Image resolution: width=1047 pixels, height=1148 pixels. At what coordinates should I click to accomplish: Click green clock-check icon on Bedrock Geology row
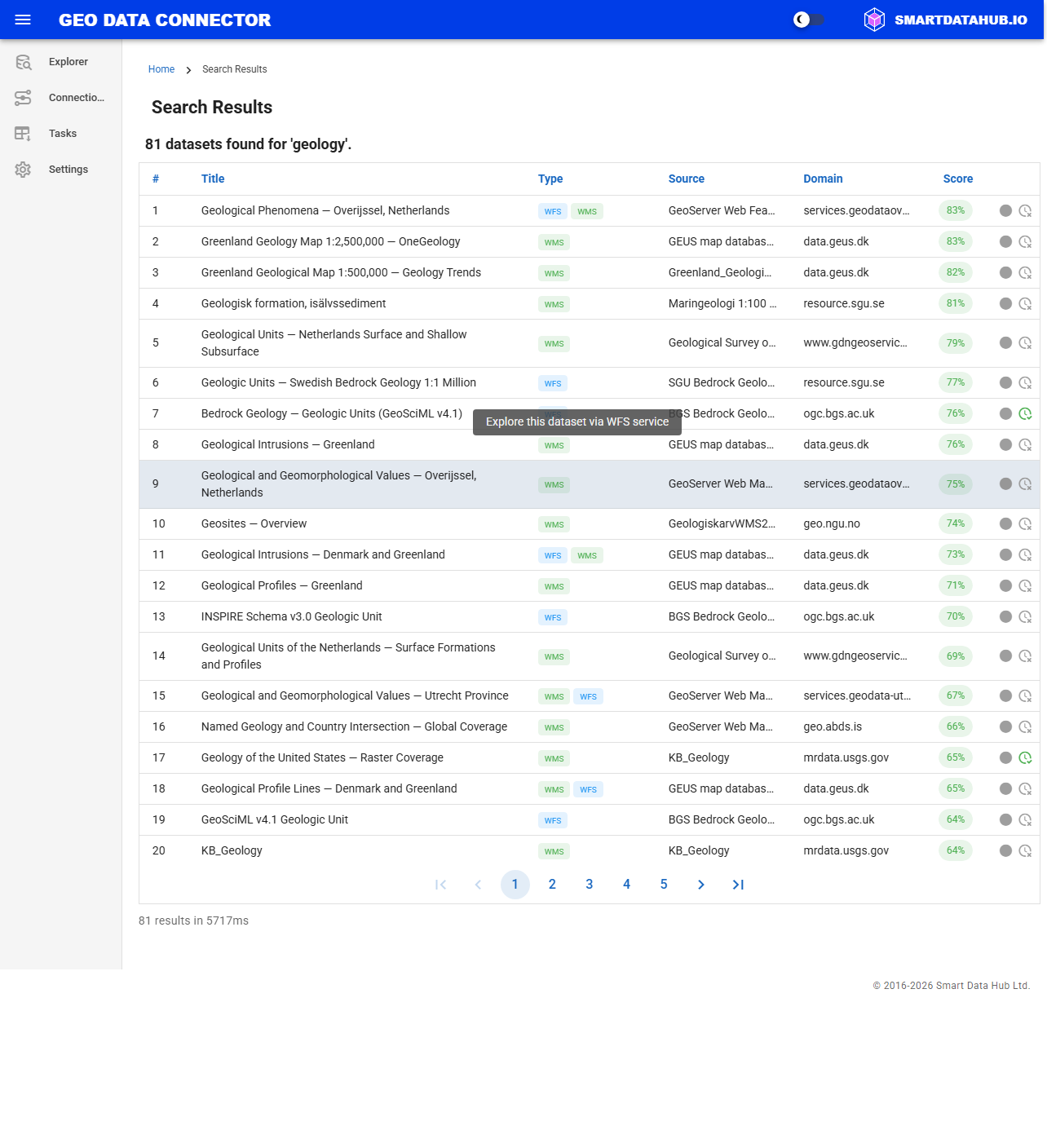[x=1025, y=413]
